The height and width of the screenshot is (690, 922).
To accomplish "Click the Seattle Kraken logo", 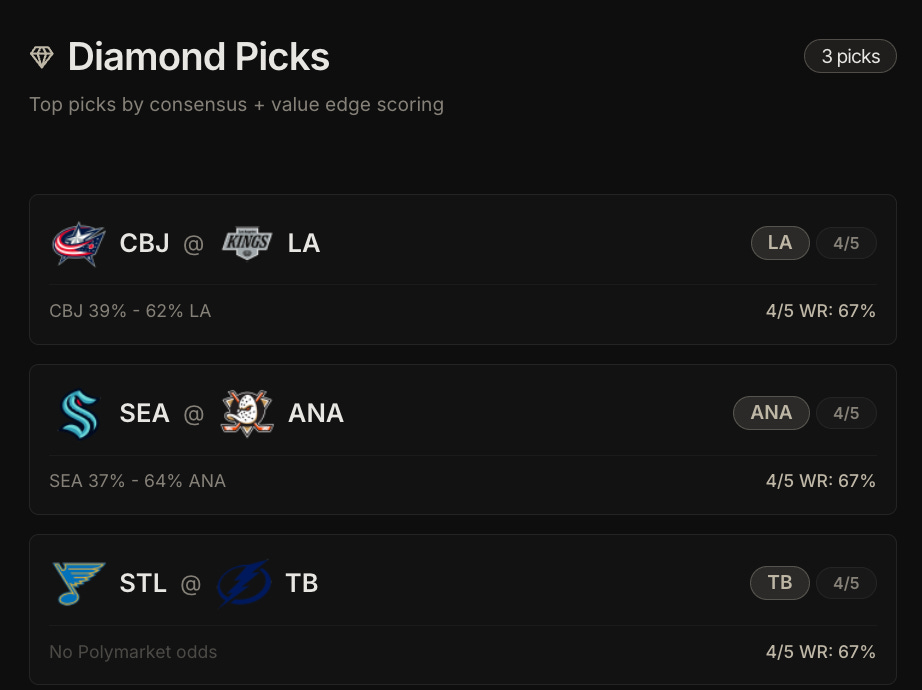I will click(x=78, y=414).
